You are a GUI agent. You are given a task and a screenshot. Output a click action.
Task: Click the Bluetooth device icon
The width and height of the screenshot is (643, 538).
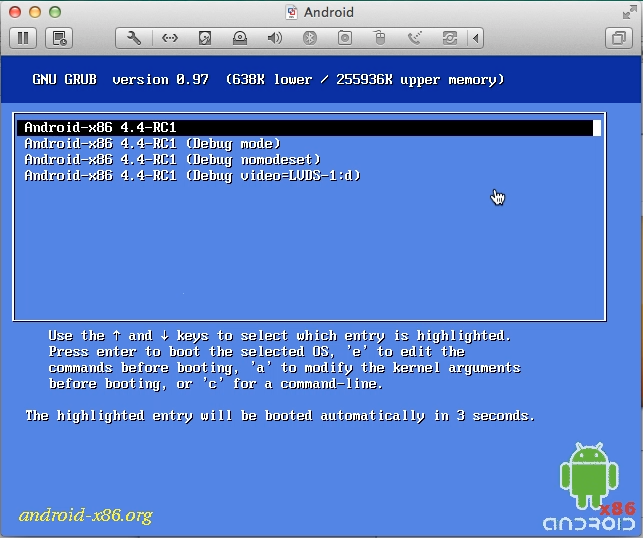coord(310,38)
